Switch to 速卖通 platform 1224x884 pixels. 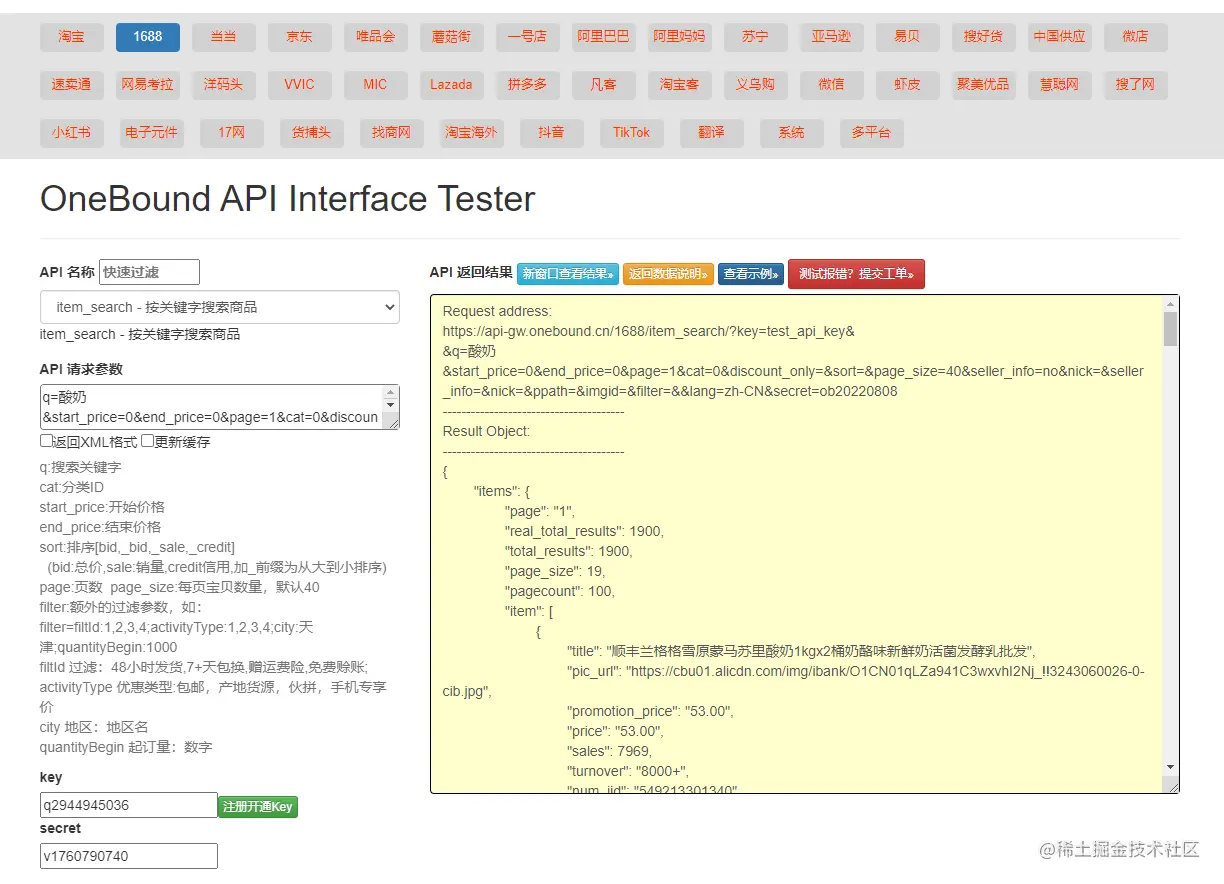[72, 85]
